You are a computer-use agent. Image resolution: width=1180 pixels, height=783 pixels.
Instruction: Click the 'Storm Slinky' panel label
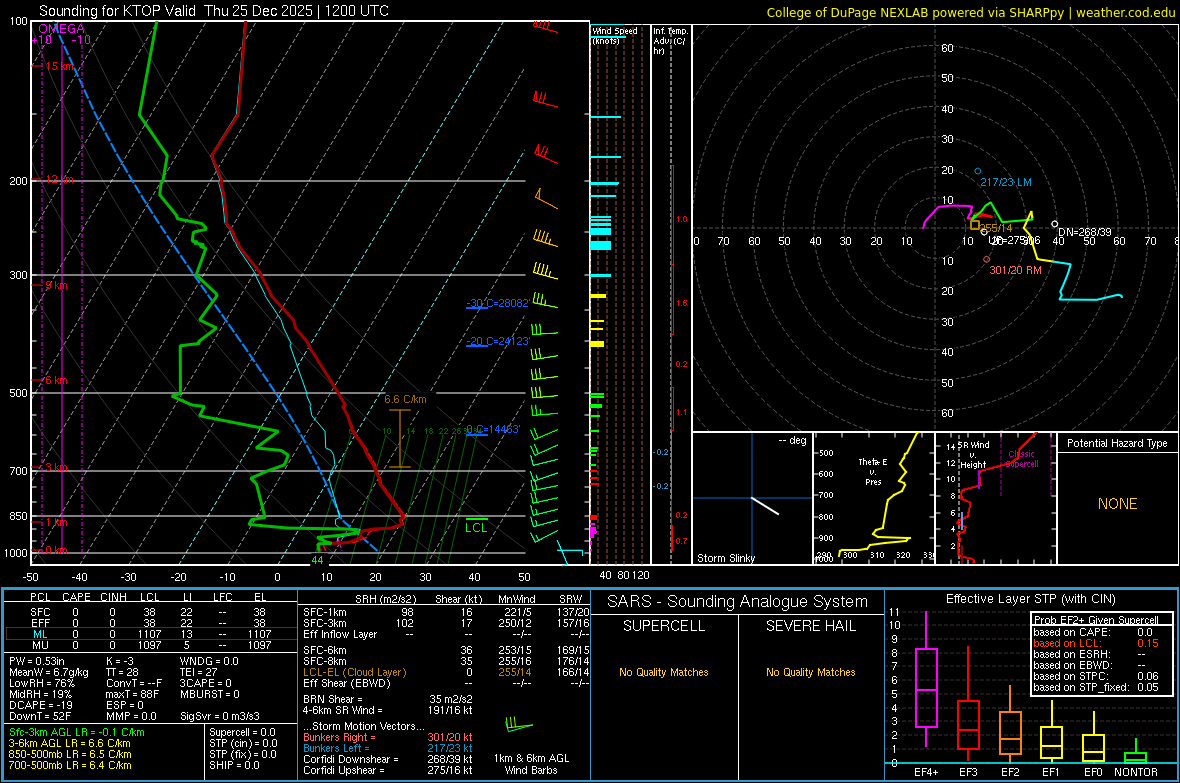tap(725, 558)
